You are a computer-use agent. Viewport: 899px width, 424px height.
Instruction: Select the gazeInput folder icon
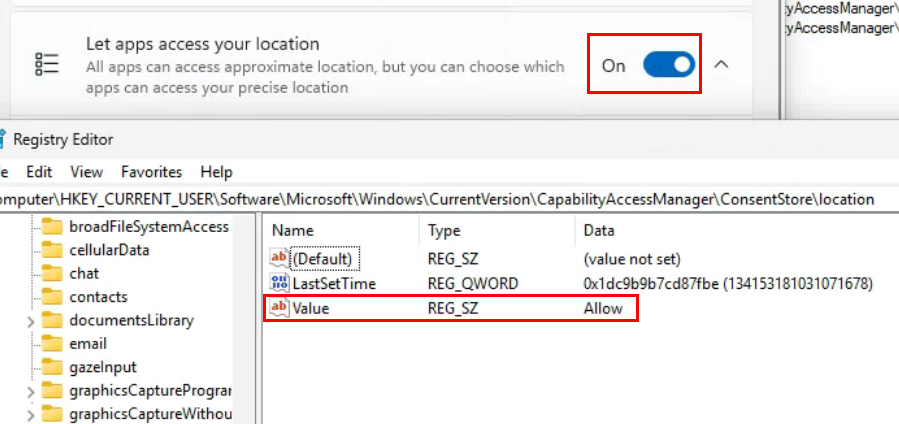point(52,367)
